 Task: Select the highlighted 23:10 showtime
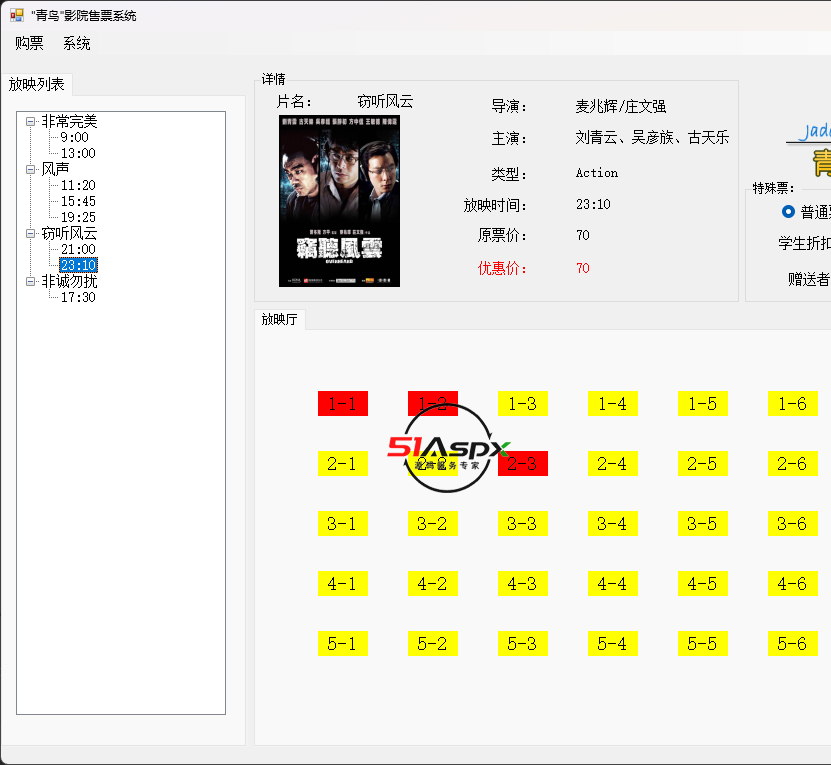point(78,265)
